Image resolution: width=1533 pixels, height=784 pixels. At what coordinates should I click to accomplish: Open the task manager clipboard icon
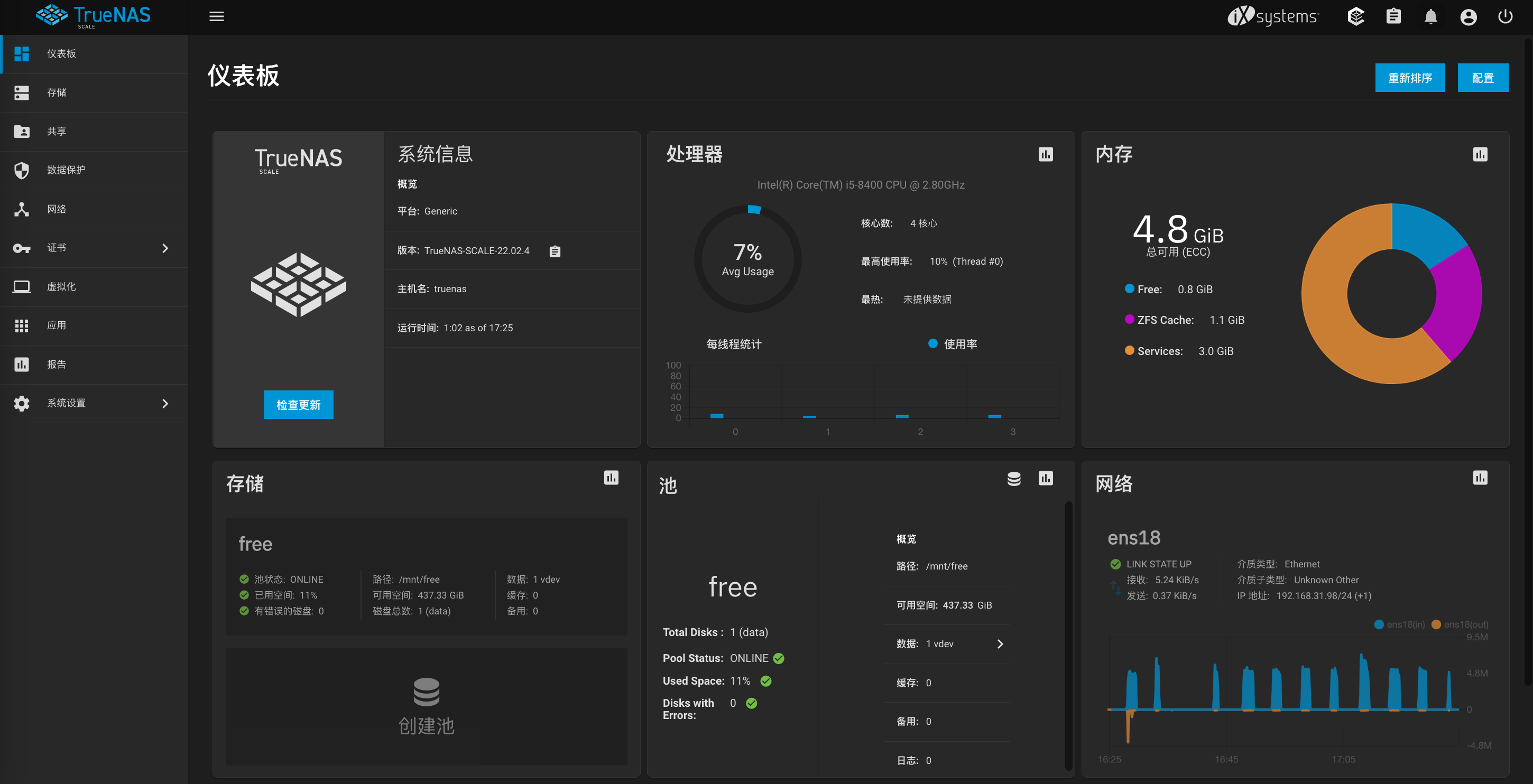tap(1393, 17)
